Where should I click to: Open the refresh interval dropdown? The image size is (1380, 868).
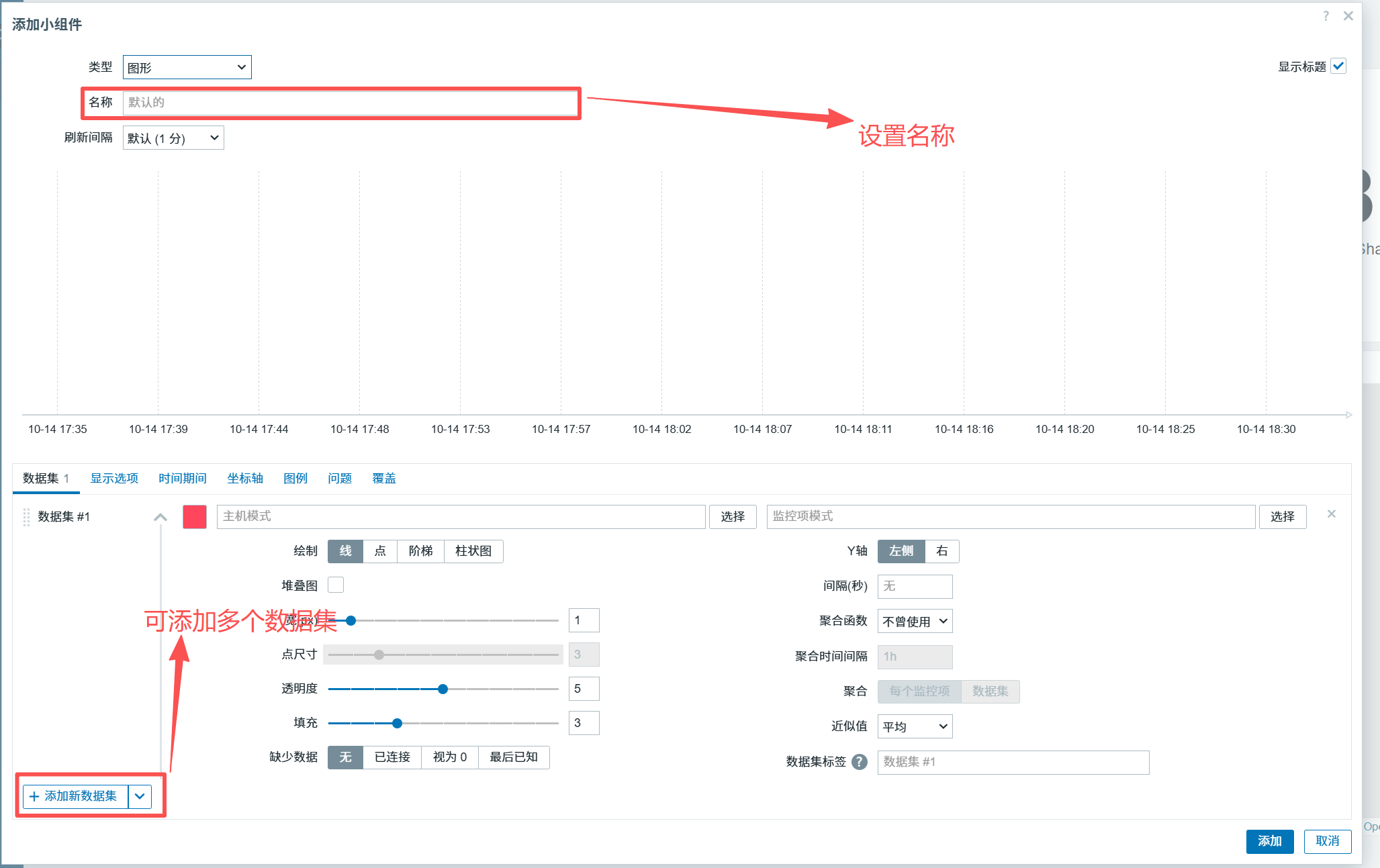click(173, 138)
